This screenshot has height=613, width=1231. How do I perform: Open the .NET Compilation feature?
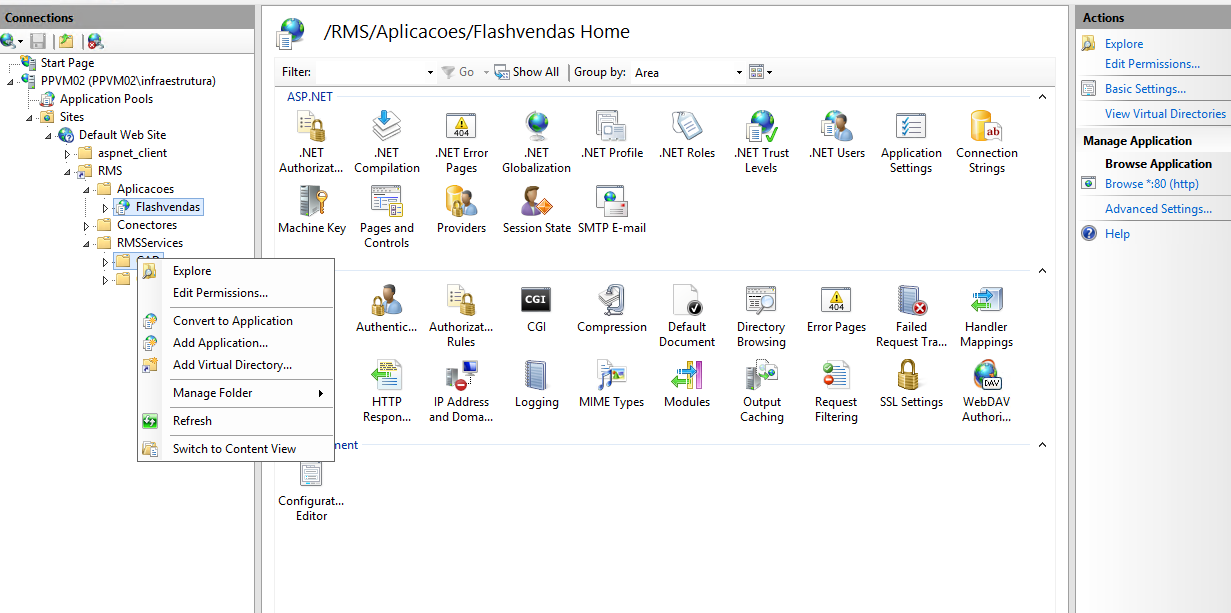pos(386,142)
